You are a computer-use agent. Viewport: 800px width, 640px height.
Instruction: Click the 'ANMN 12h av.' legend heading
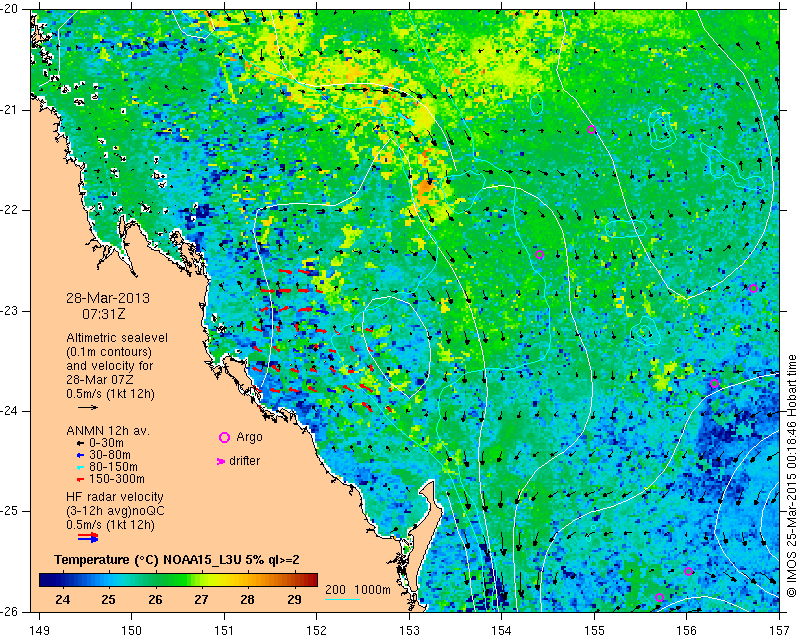click(108, 431)
